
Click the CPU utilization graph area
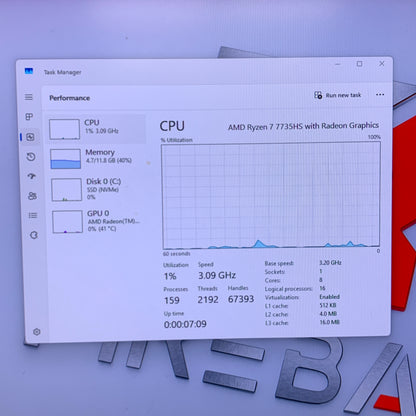pyautogui.click(x=271, y=196)
